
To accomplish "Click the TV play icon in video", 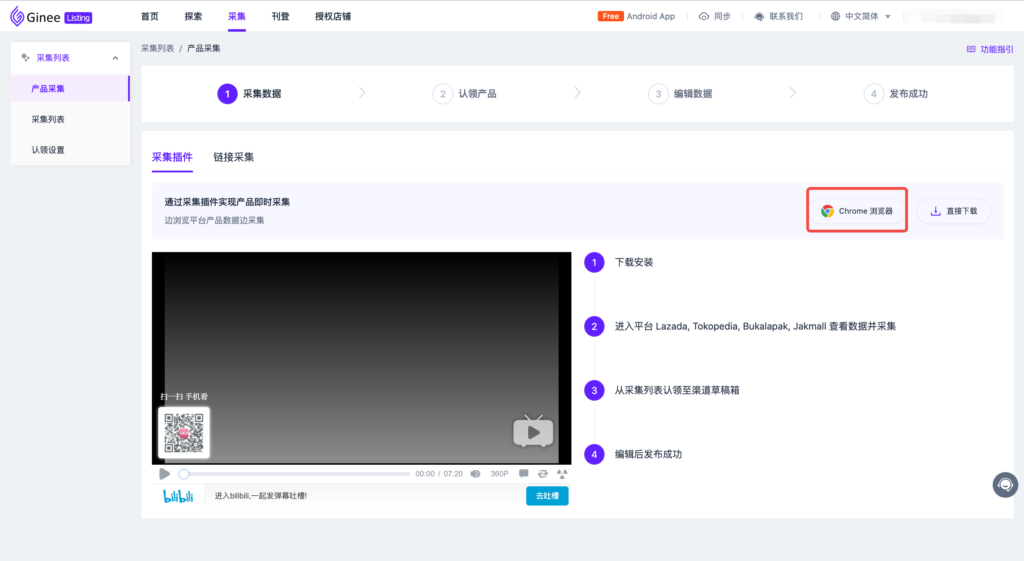I will point(534,431).
